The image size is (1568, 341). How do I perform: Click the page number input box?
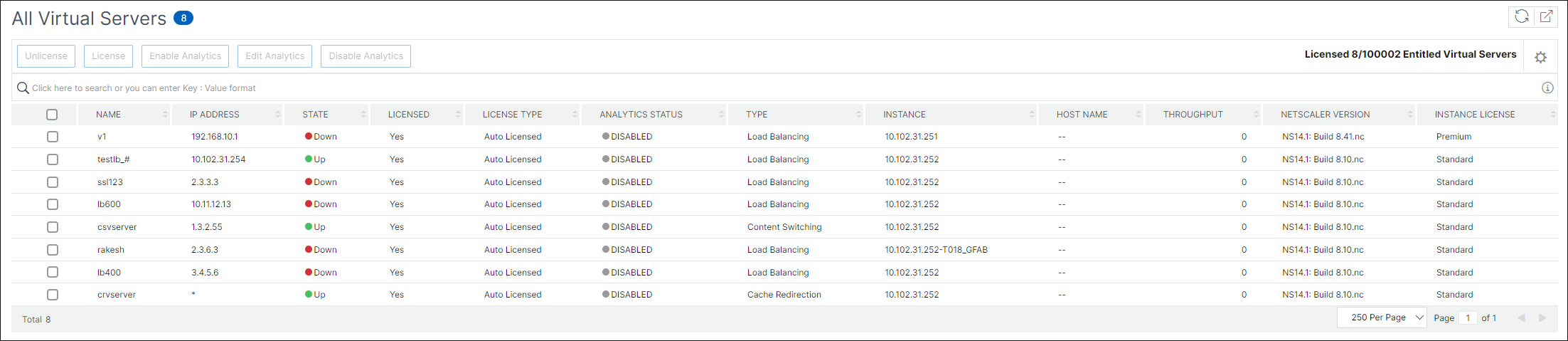(x=1468, y=318)
